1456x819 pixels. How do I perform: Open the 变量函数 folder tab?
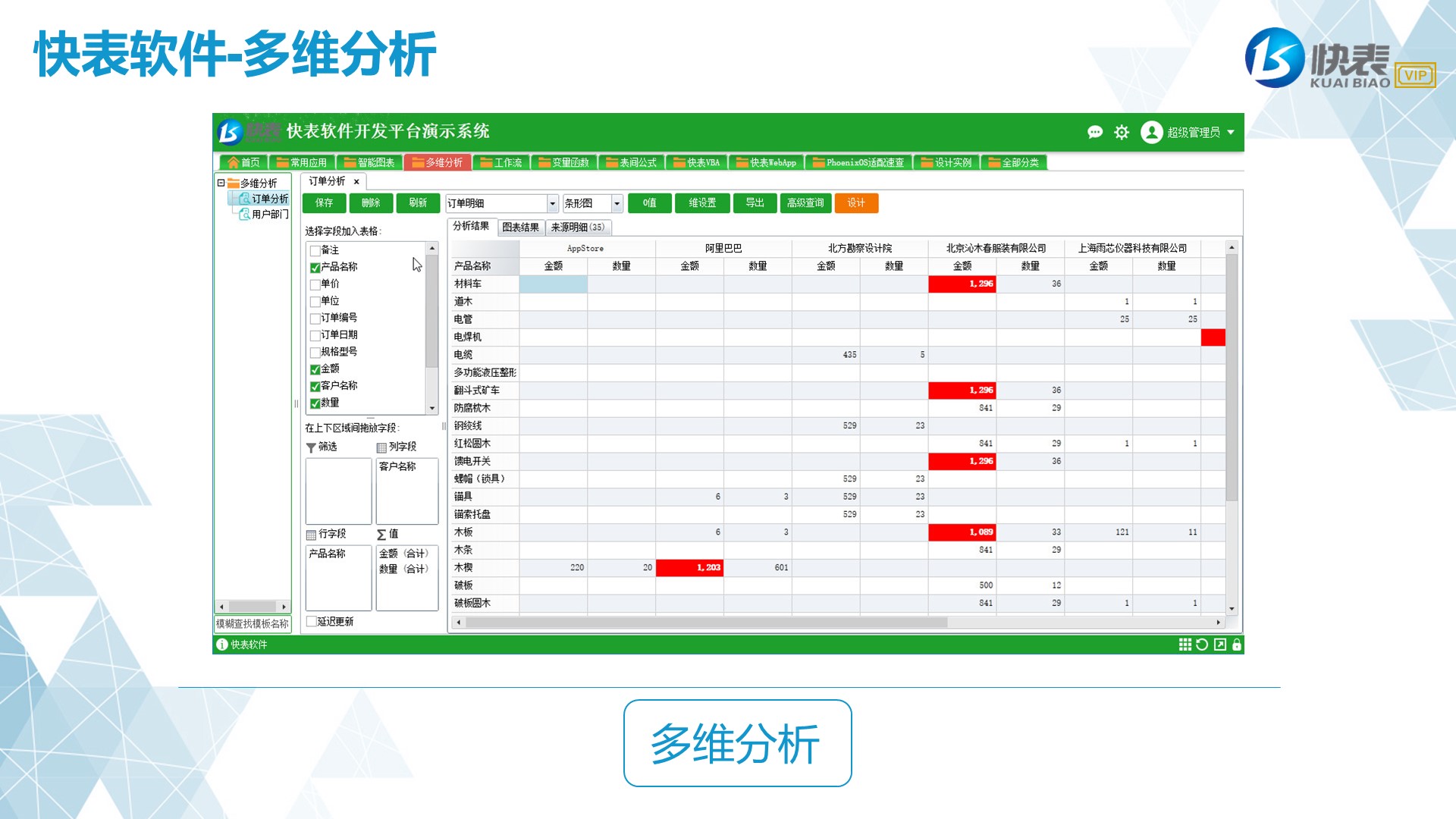point(564,162)
